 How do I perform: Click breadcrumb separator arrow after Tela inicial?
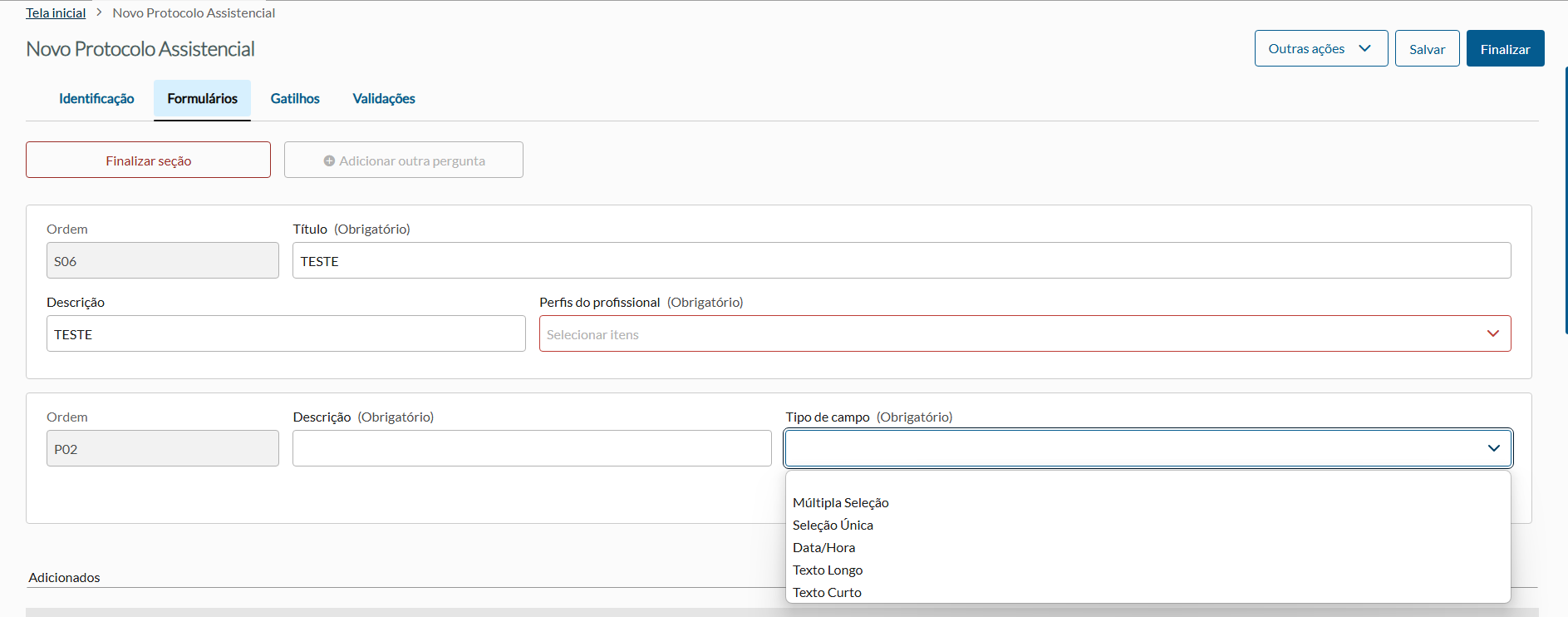(99, 12)
